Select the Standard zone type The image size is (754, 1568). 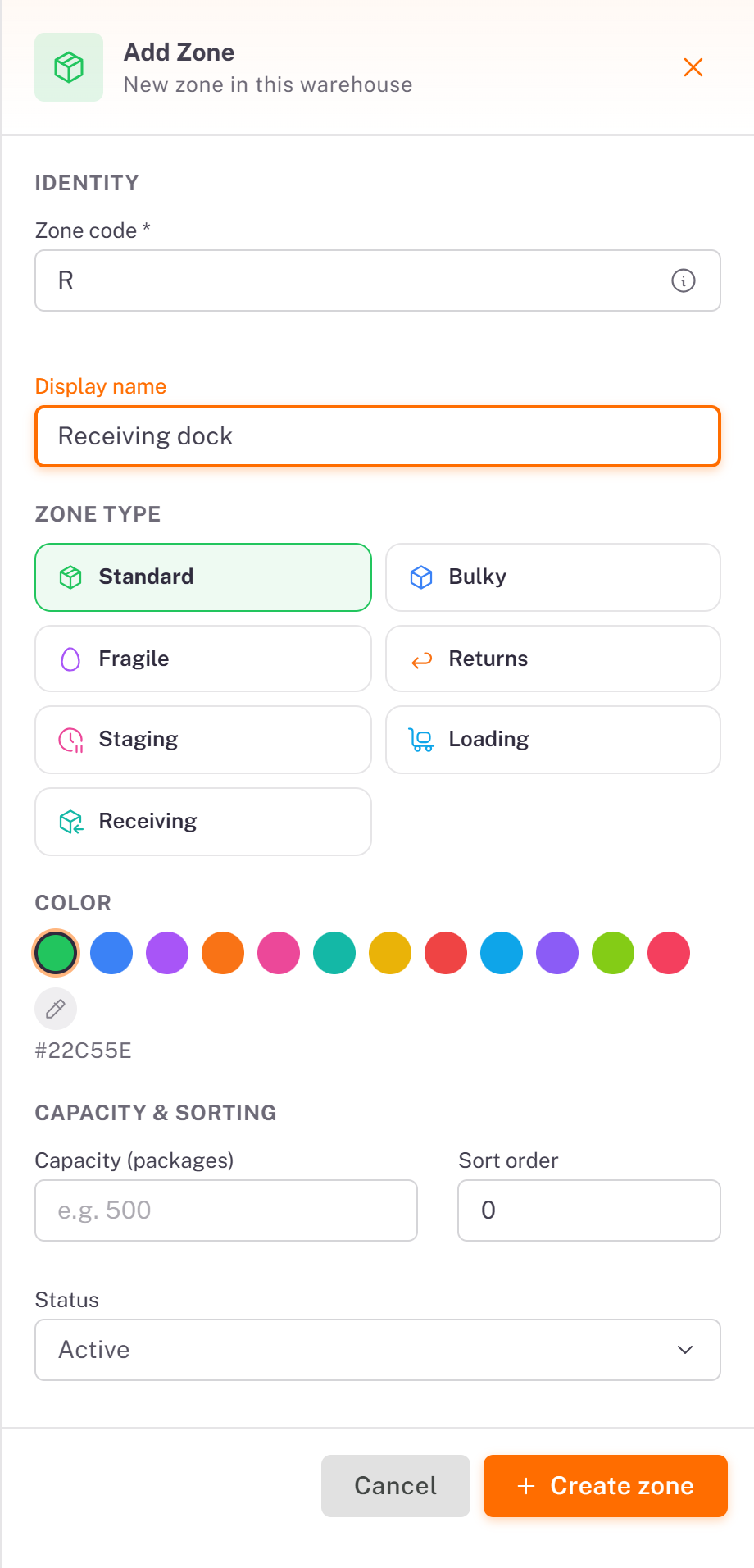[203, 577]
